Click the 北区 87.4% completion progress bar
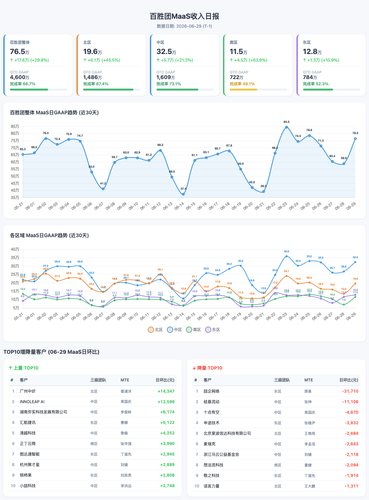369x500 pixels. point(112,89)
